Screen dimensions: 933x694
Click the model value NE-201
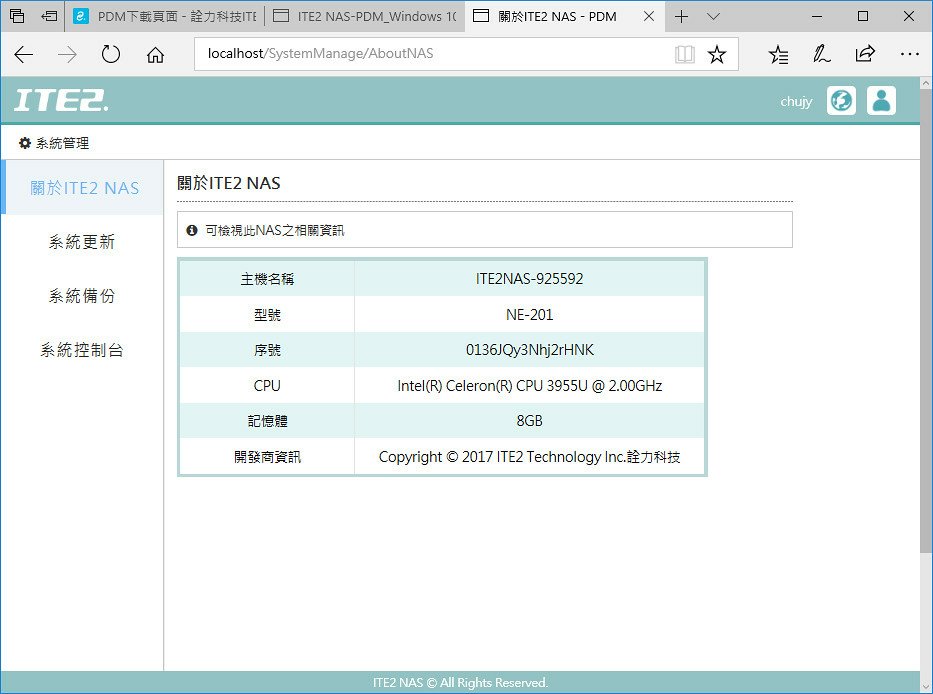(530, 314)
